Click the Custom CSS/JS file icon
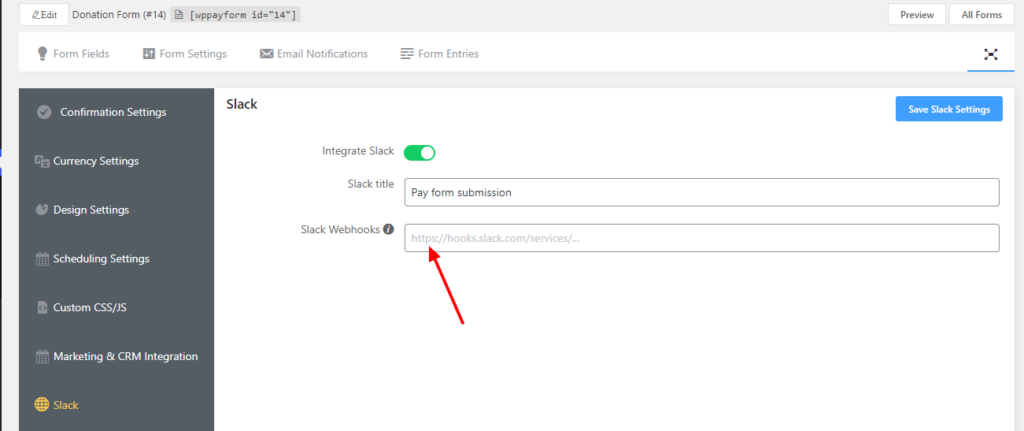Viewport: 1024px width, 431px height. (x=42, y=307)
